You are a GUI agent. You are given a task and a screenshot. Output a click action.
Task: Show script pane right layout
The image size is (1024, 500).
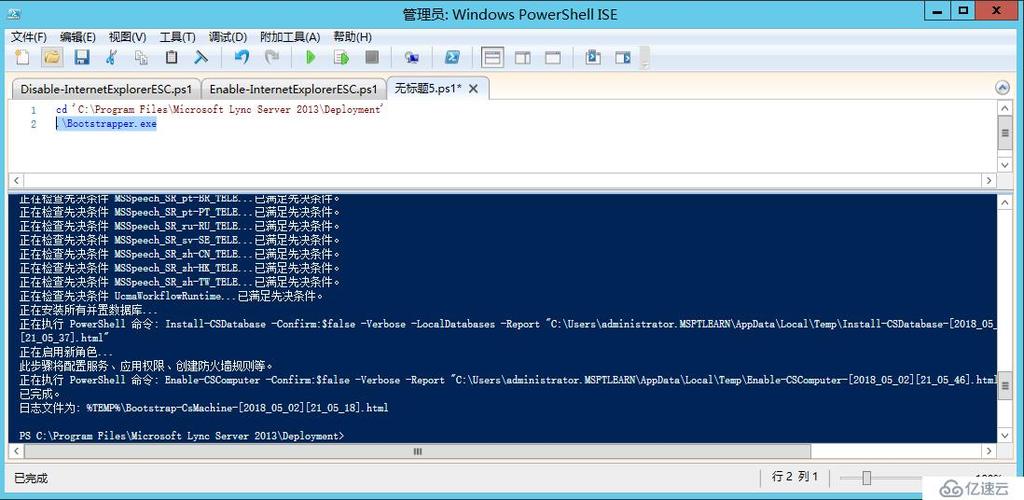[522, 57]
